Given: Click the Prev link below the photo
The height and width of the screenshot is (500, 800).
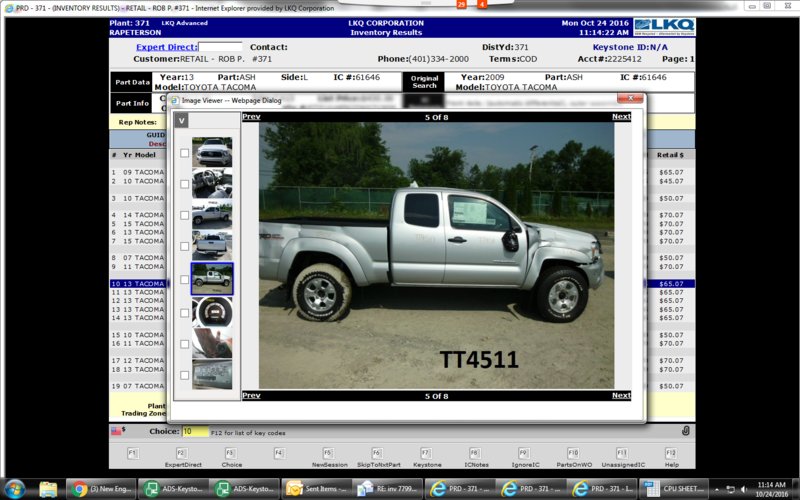Looking at the screenshot, I should (x=251, y=395).
